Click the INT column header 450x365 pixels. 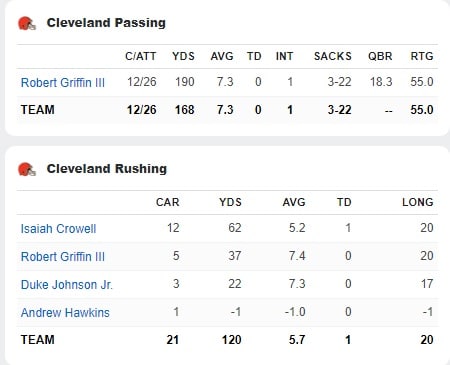pos(284,56)
